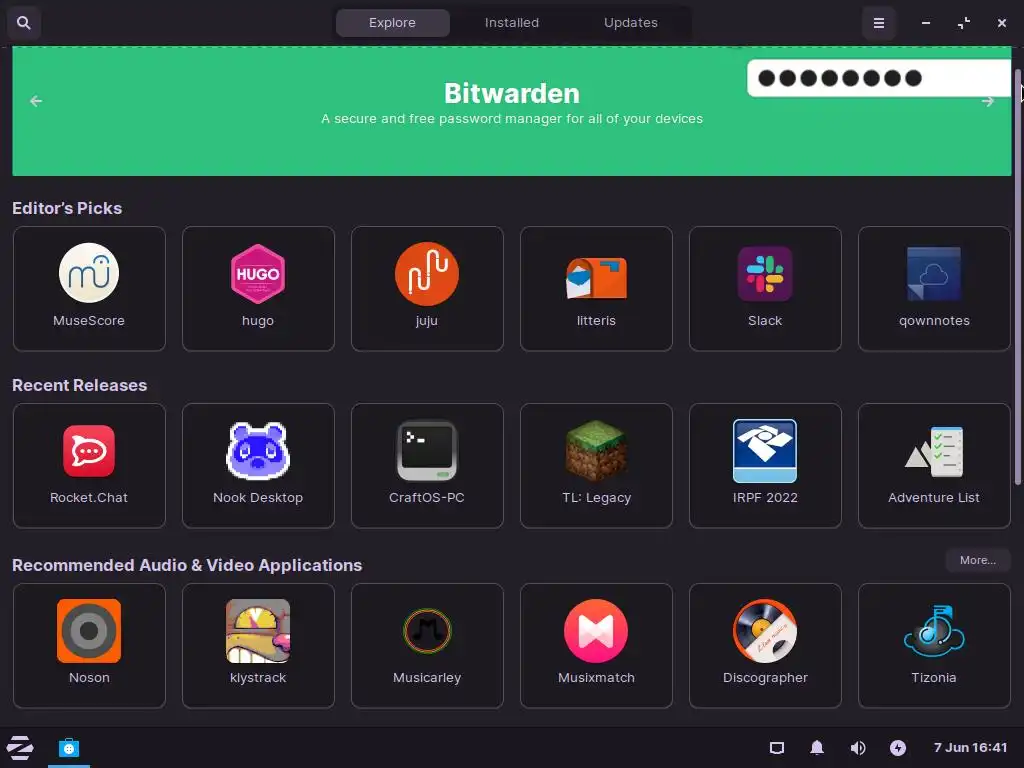Switch to the Explore tab
Screen dimensions: 1024x768
[392, 23]
